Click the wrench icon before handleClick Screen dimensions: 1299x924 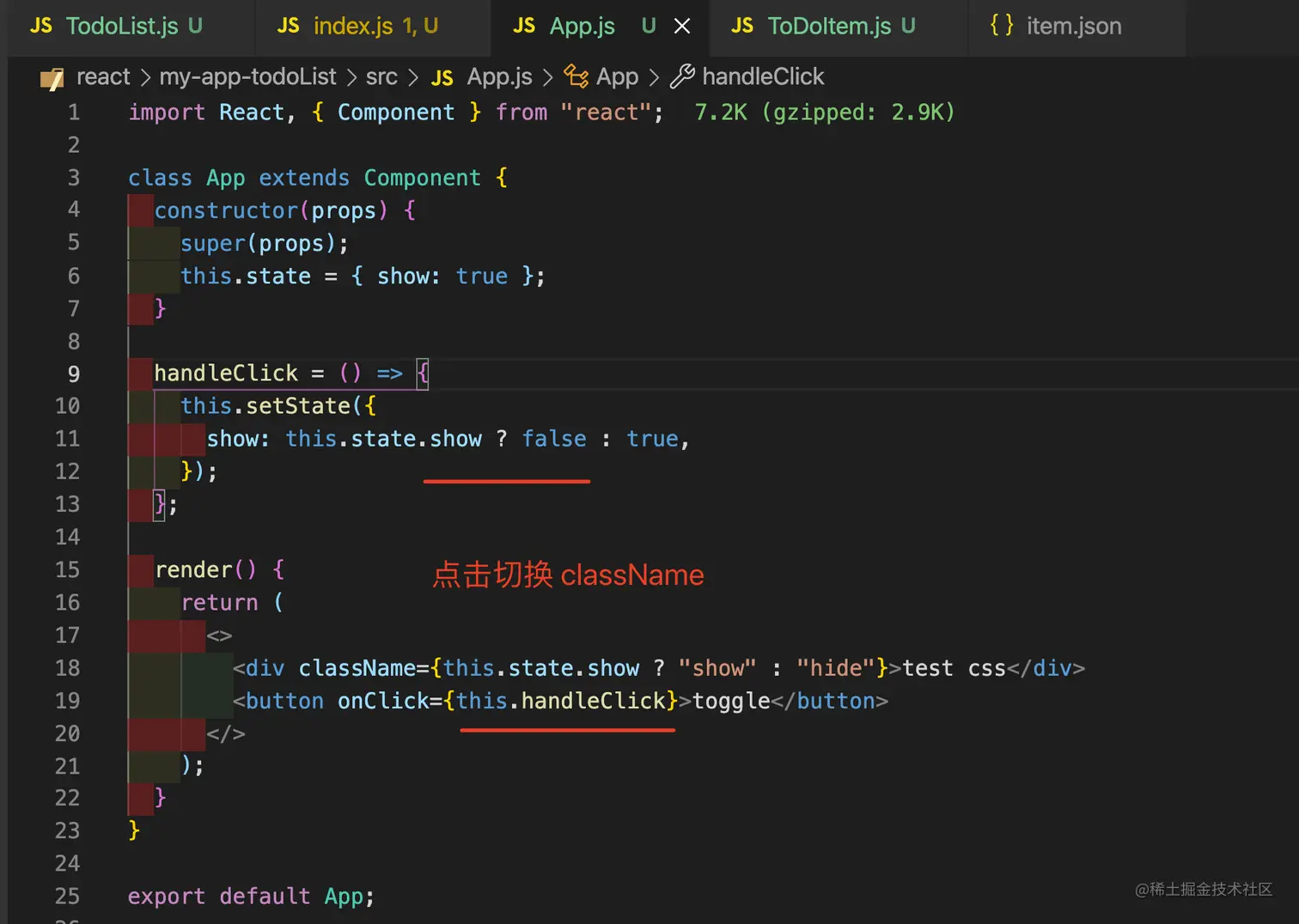(x=682, y=76)
